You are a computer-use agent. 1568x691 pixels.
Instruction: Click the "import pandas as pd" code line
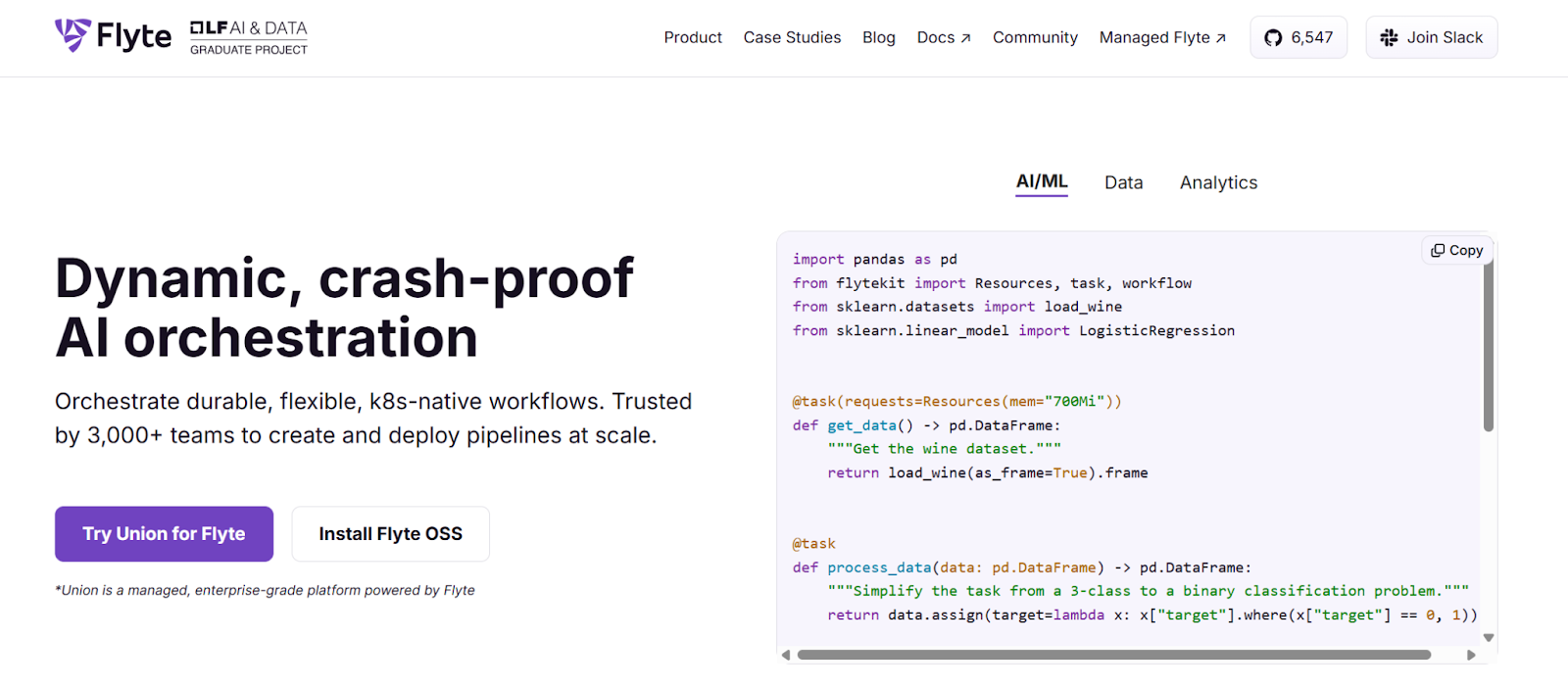click(875, 260)
